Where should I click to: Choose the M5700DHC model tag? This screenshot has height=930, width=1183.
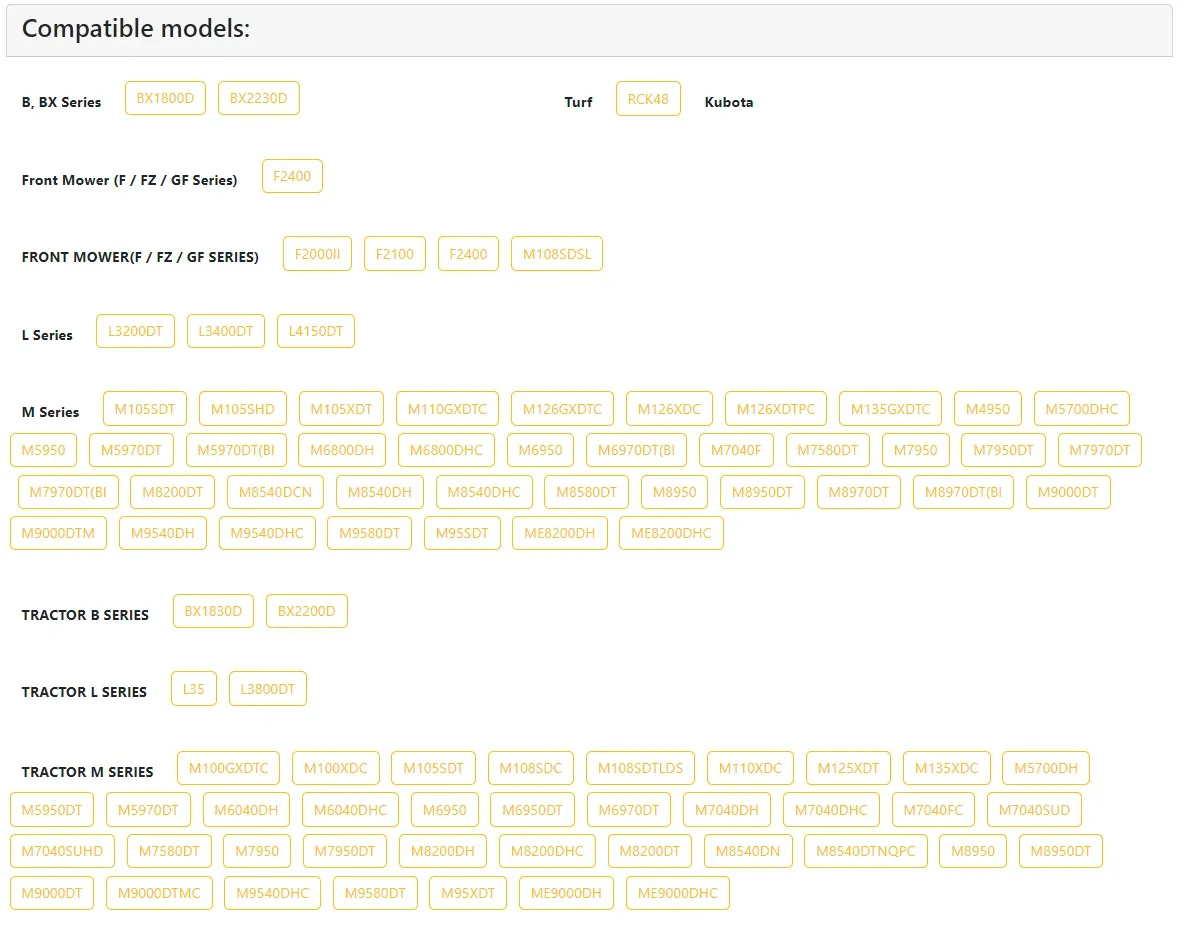1081,408
